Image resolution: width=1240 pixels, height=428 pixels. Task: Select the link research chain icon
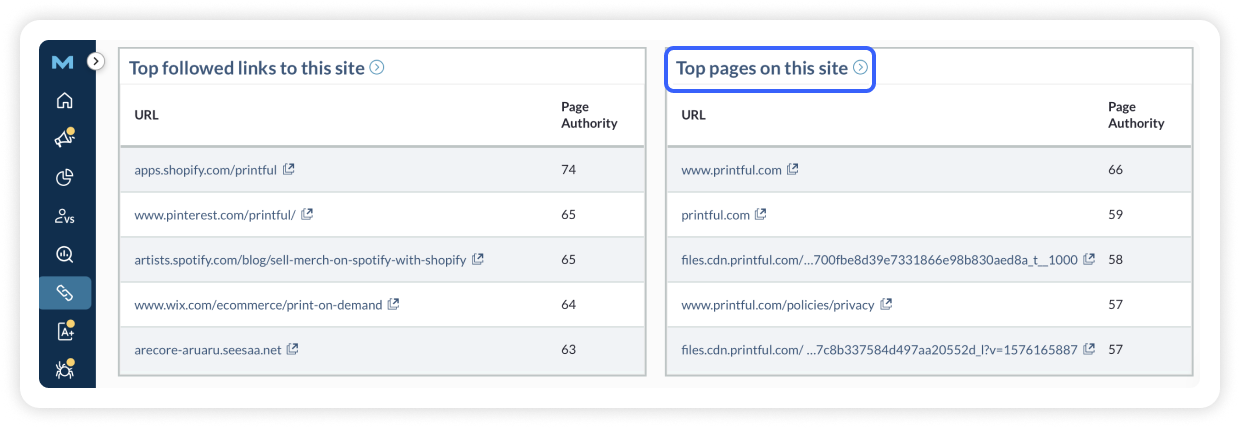coord(65,293)
